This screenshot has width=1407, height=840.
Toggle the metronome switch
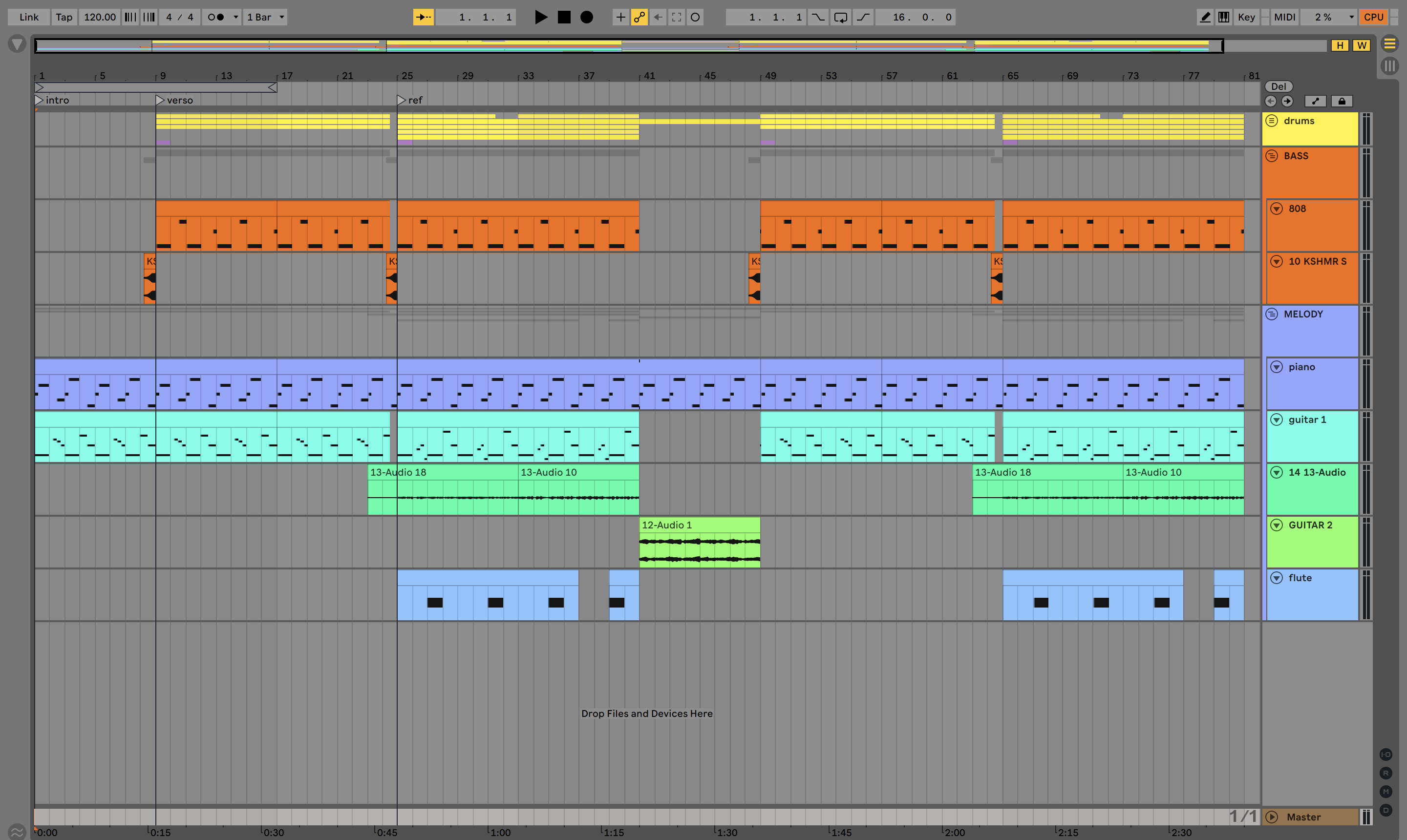click(216, 17)
